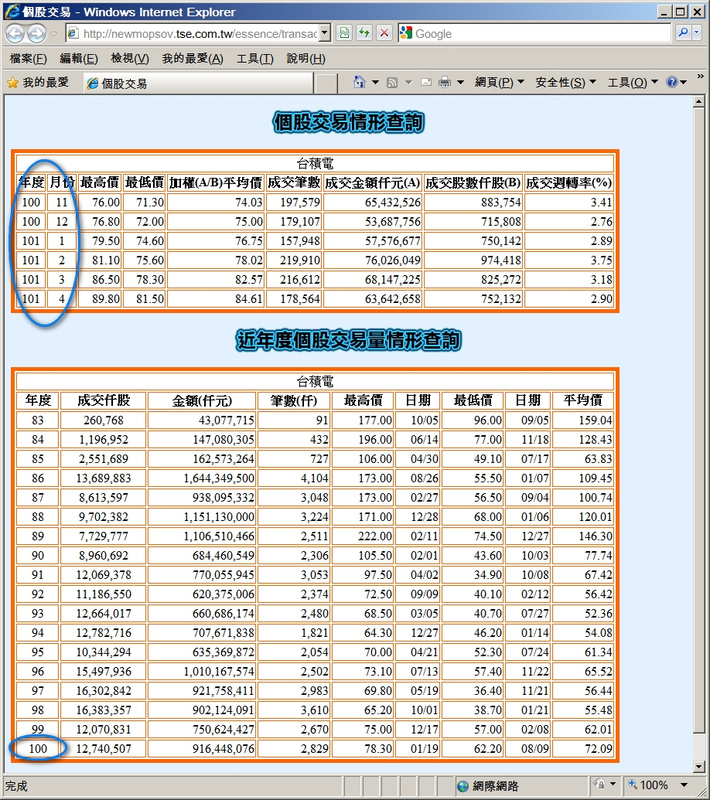Expand the zoom level dropdown arrow
The image size is (710, 800).
point(684,785)
